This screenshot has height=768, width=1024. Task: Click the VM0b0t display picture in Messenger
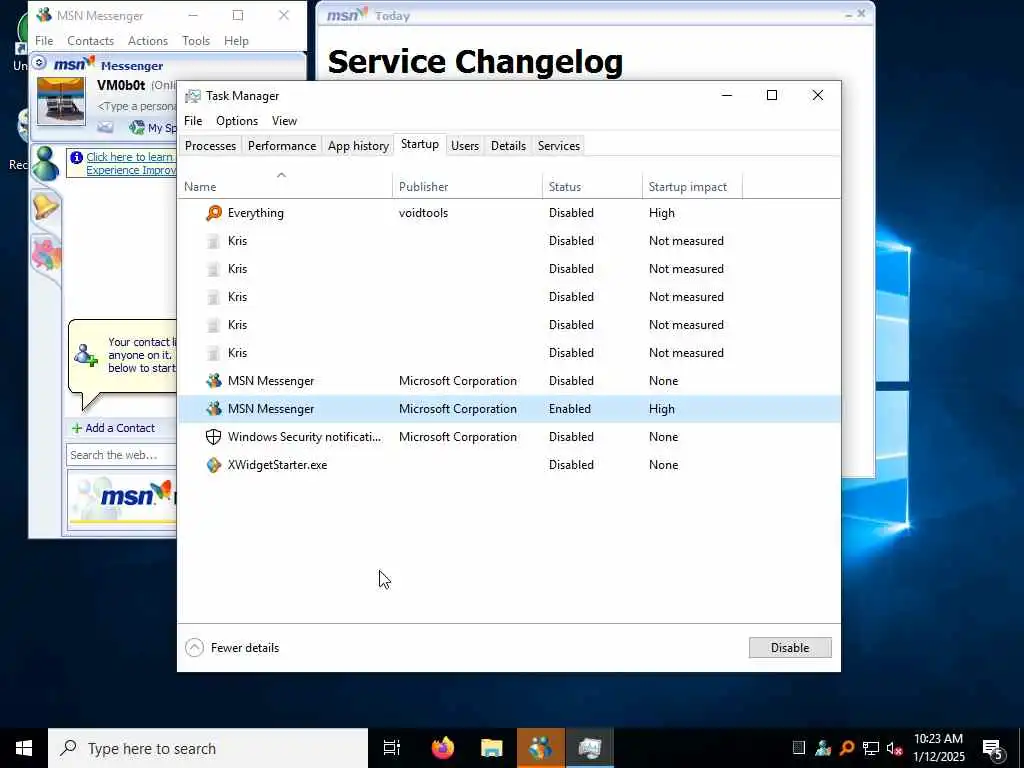point(61,101)
